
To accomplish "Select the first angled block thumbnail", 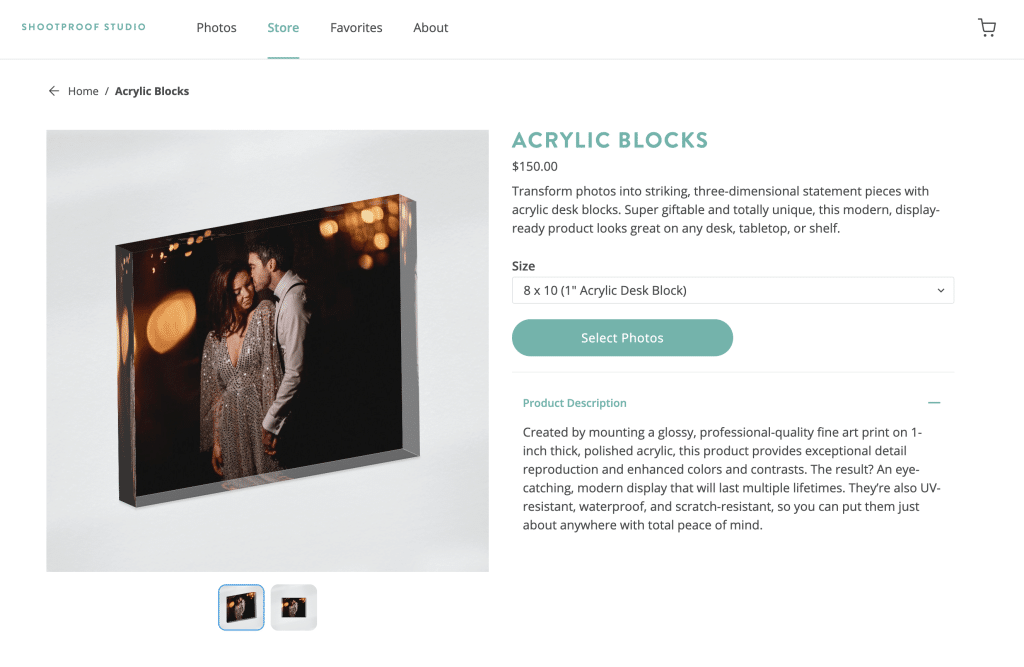I will pyautogui.click(x=241, y=608).
